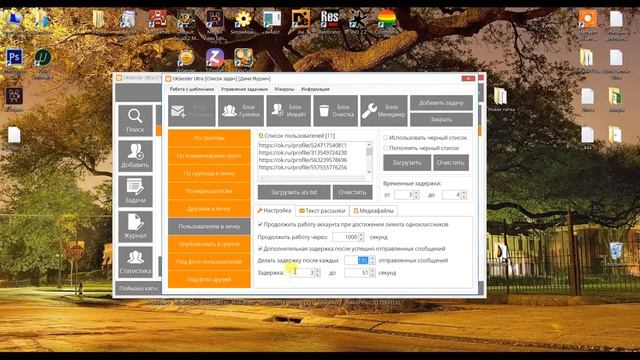Open the green uTorrent desktop shortcut

pyautogui.click(x=42, y=58)
